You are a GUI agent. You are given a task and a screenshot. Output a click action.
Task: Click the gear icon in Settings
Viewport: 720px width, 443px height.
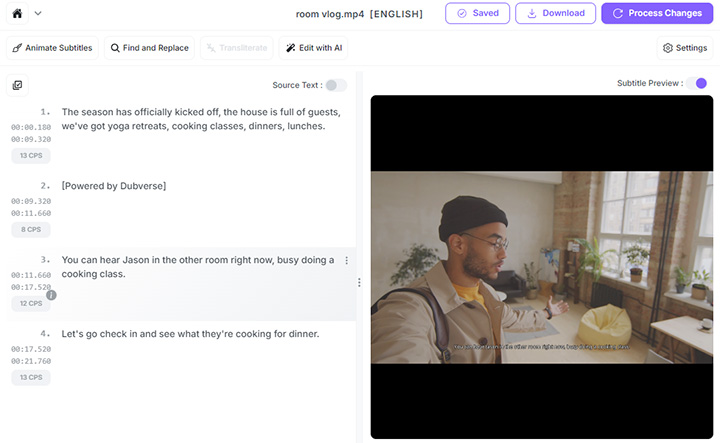(x=668, y=48)
